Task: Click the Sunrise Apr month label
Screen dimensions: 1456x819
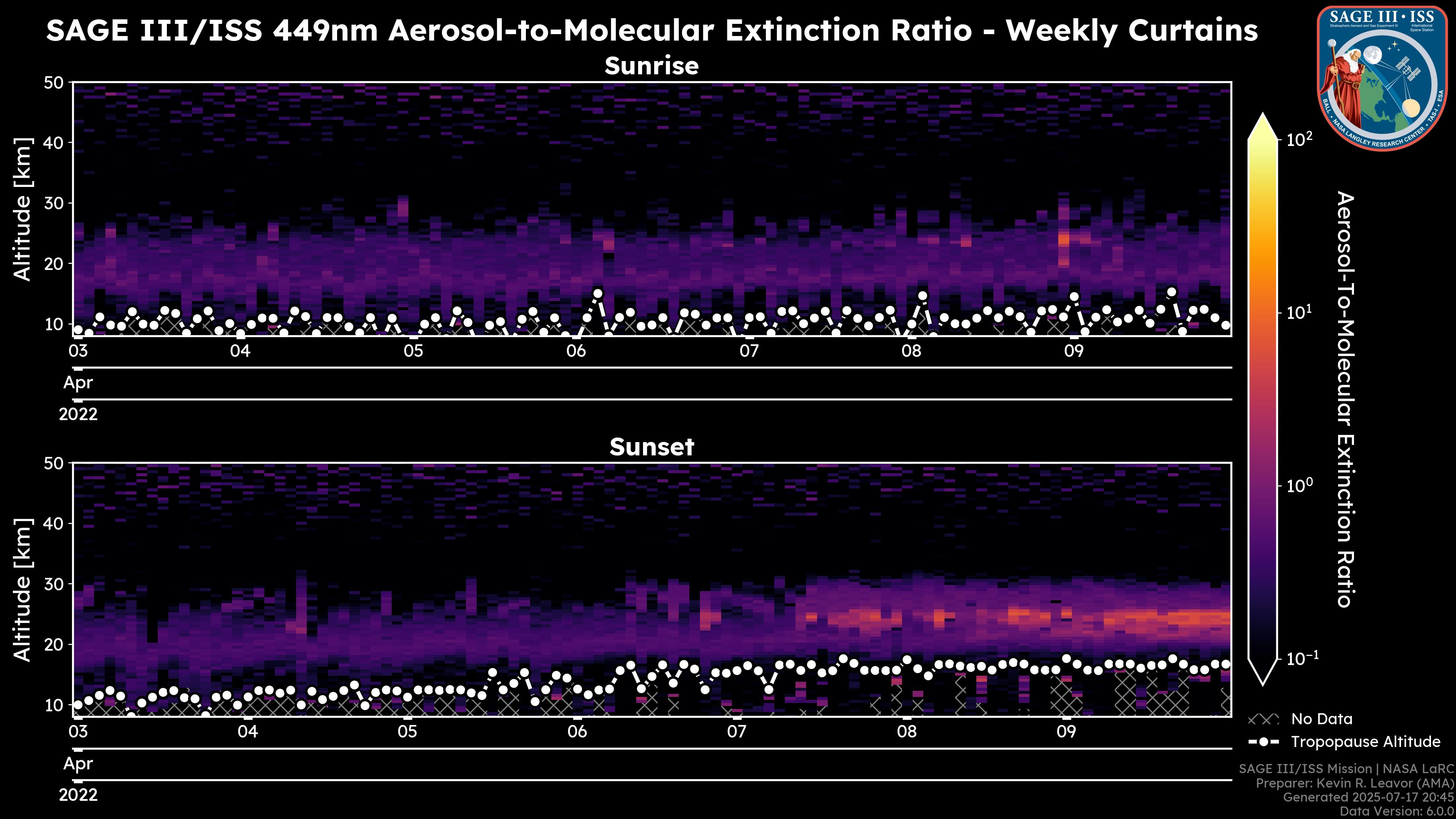Action: tap(78, 383)
